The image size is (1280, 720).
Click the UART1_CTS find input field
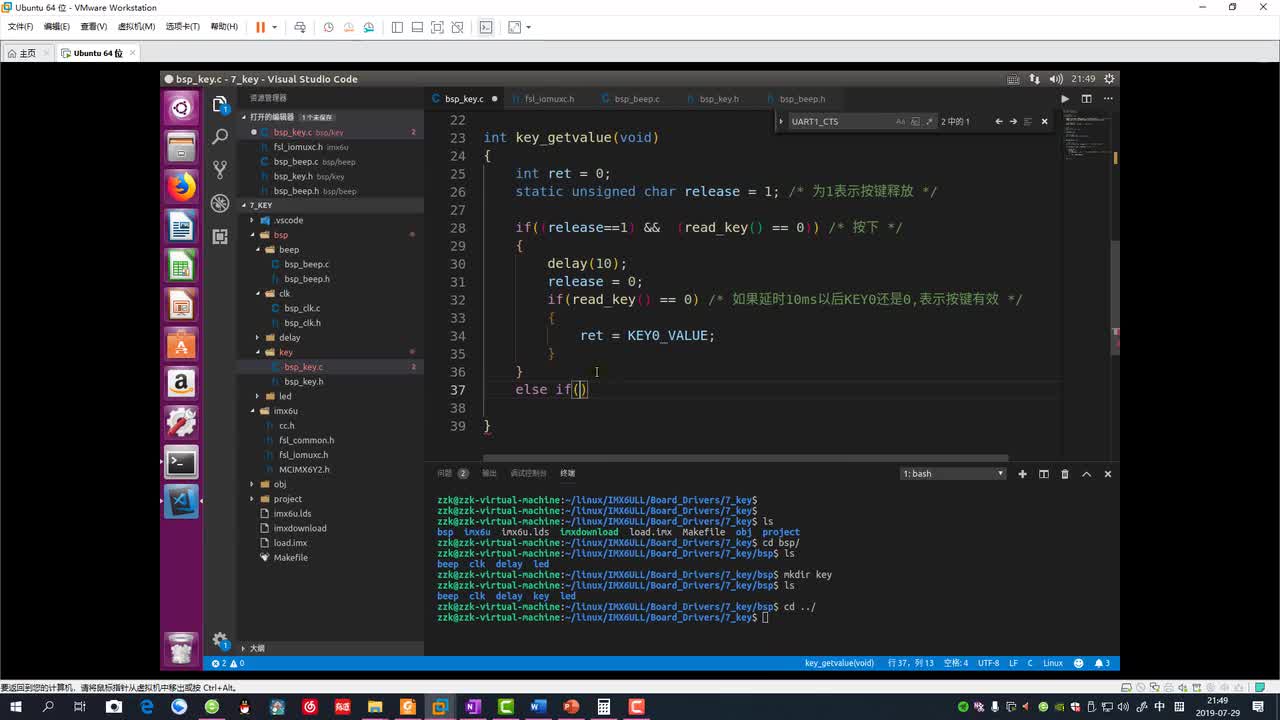840,121
